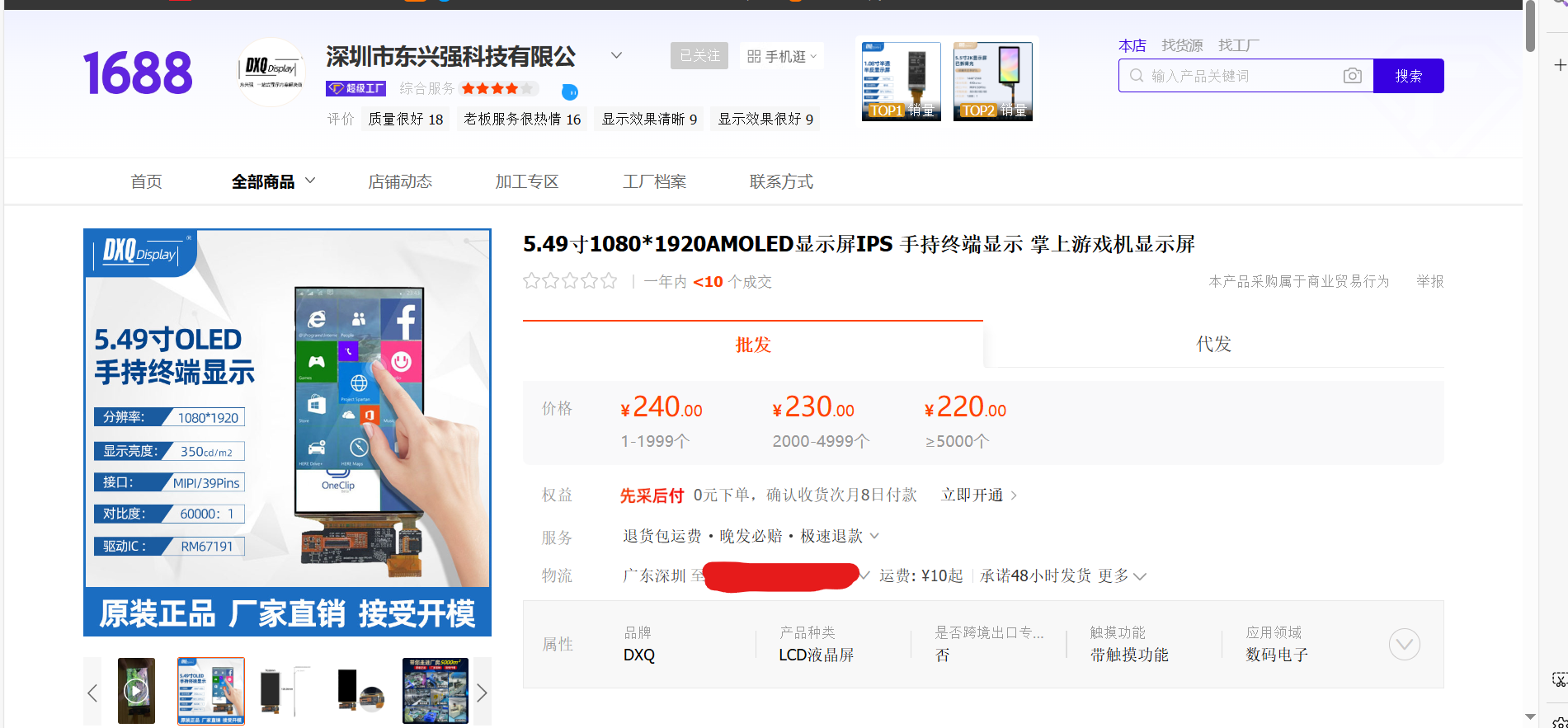Image resolution: width=1568 pixels, height=728 pixels.
Task: Play the product video thumbnail
Action: tap(136, 691)
